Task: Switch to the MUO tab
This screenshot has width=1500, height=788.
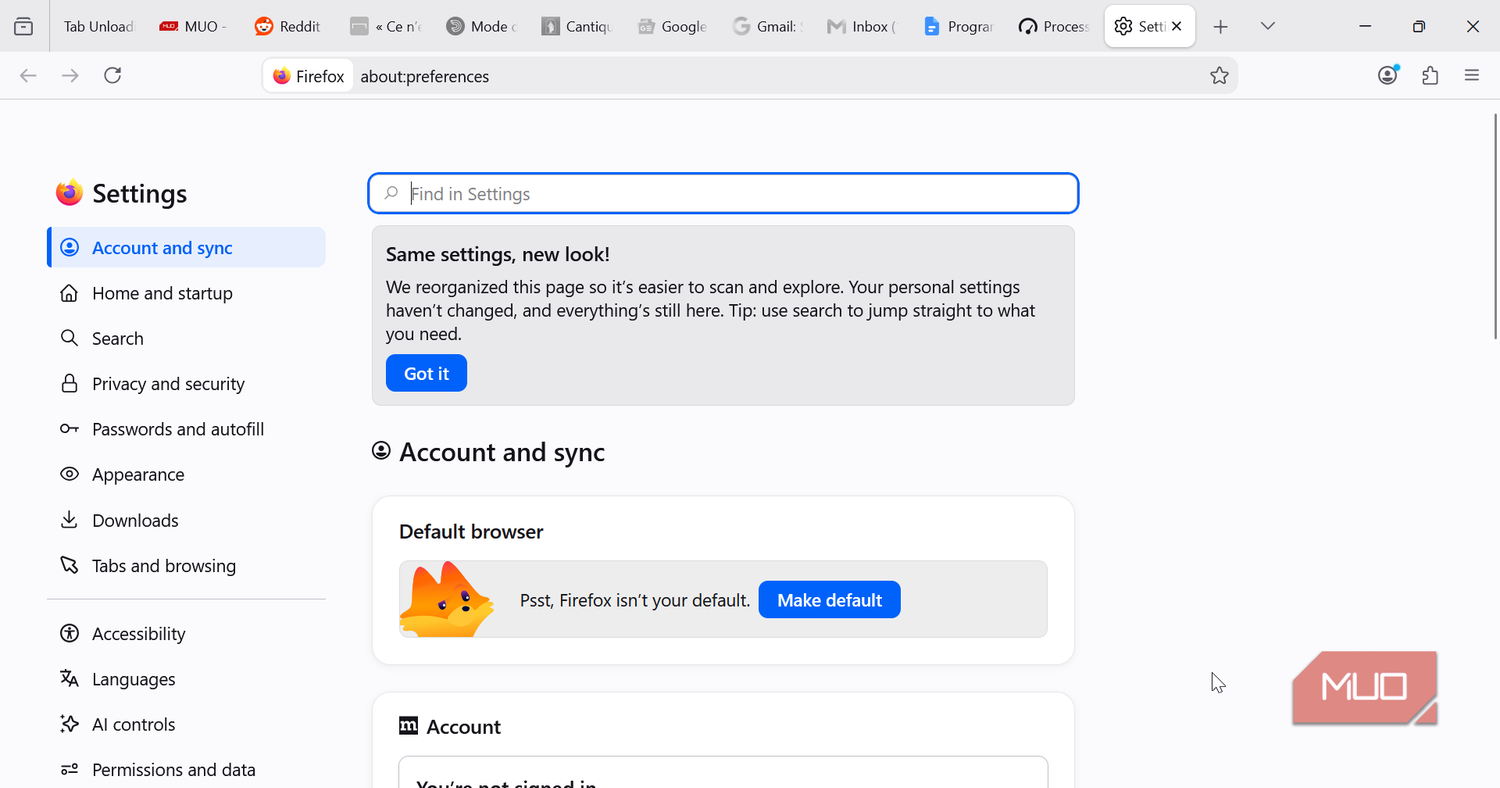Action: 194,27
